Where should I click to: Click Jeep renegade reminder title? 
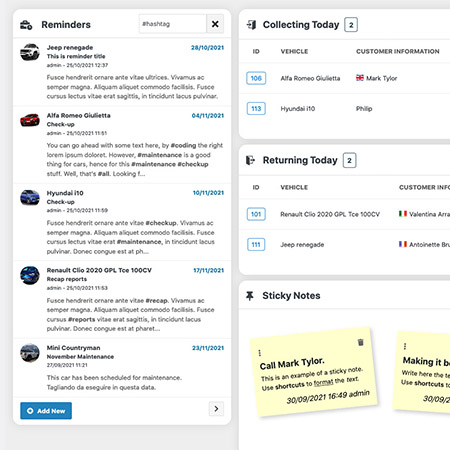(x=76, y=56)
